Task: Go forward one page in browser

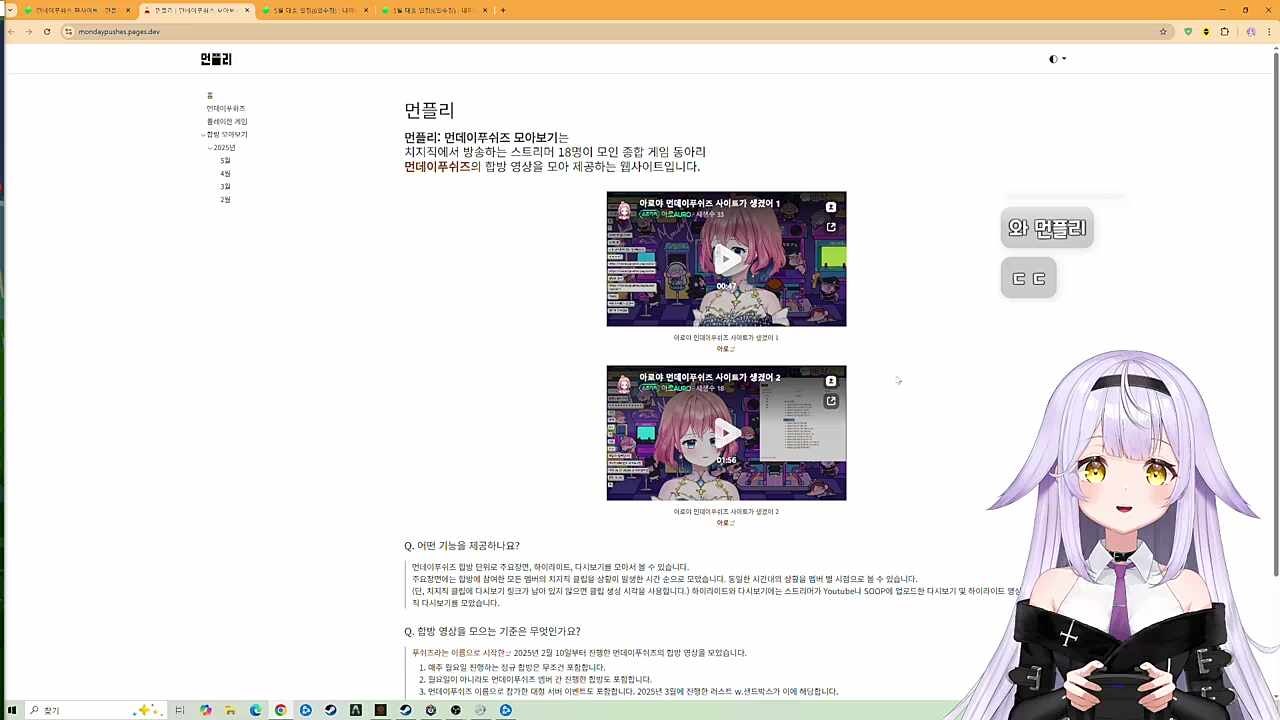Action: 29,32
